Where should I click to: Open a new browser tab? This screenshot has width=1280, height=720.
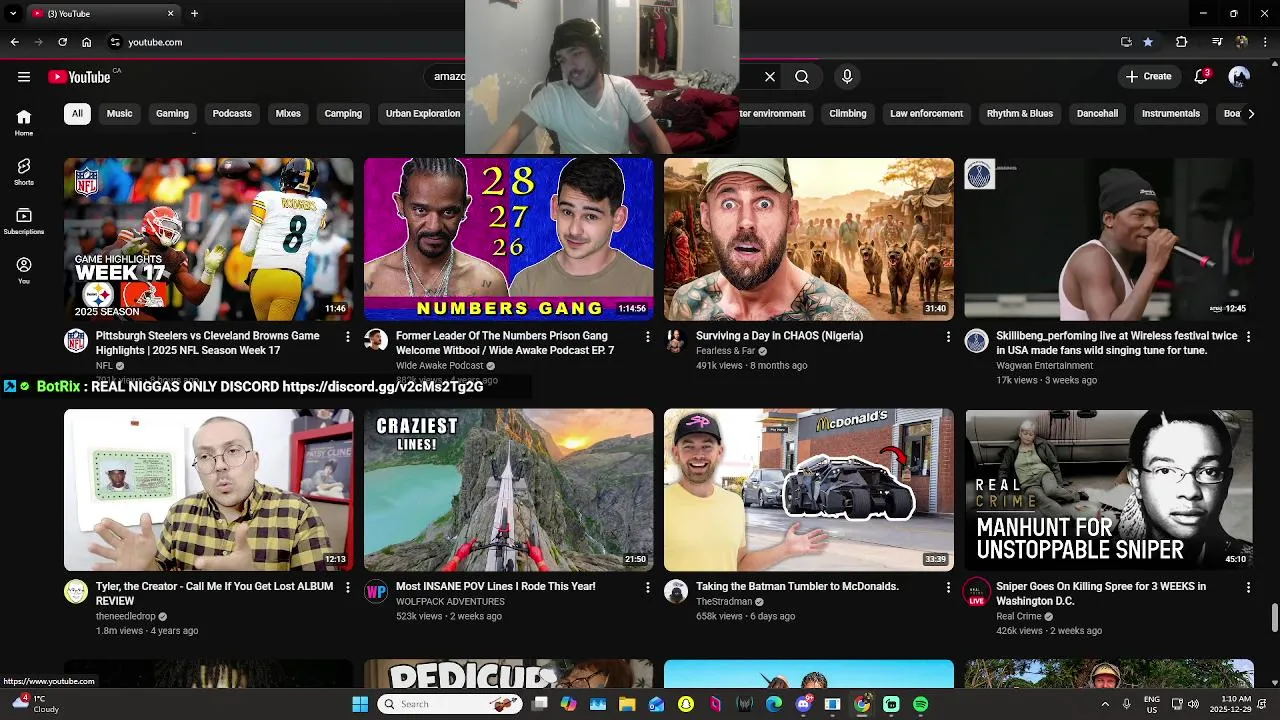(194, 14)
